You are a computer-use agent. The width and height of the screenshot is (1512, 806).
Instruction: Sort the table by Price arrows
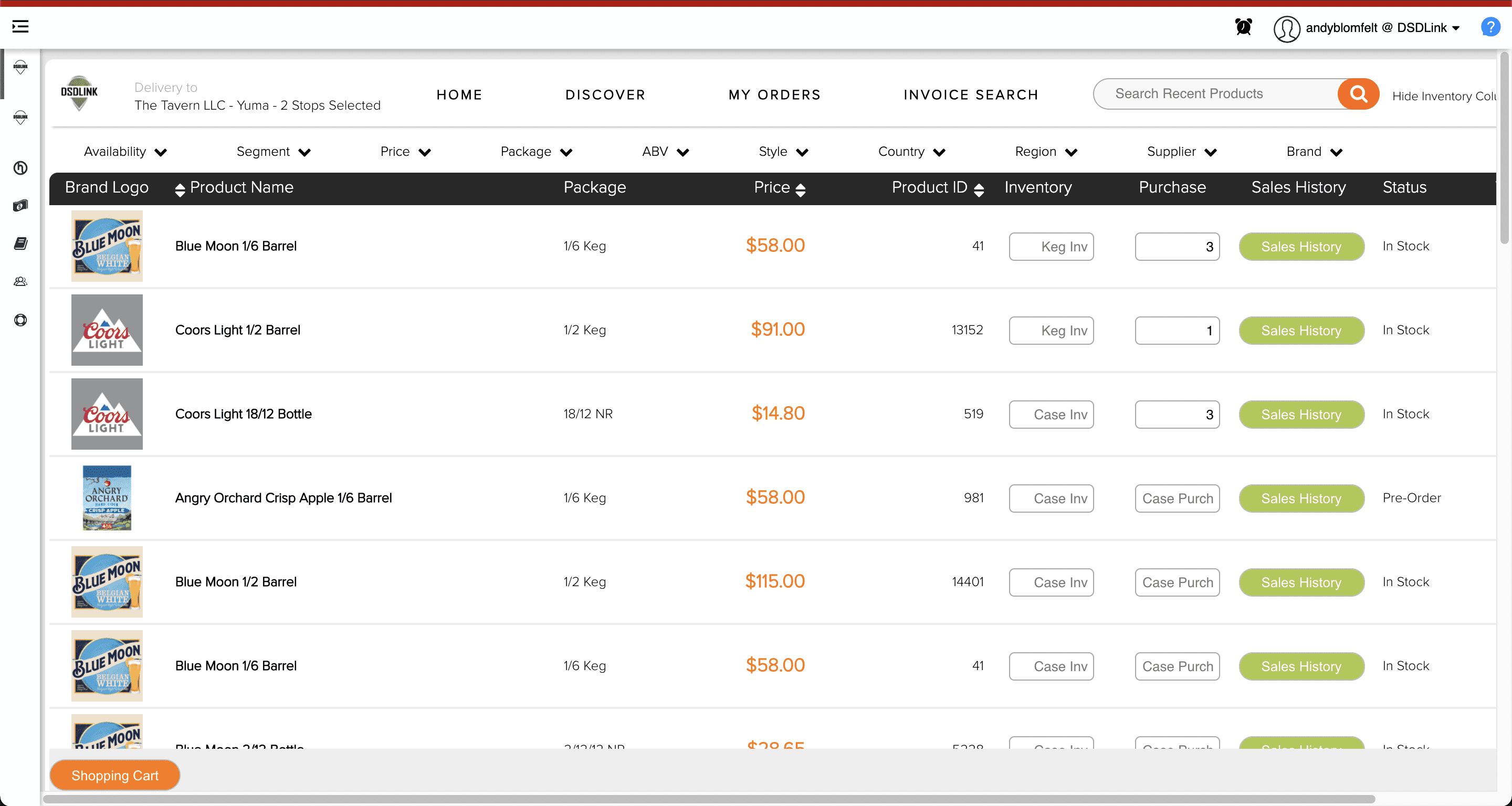coord(800,189)
